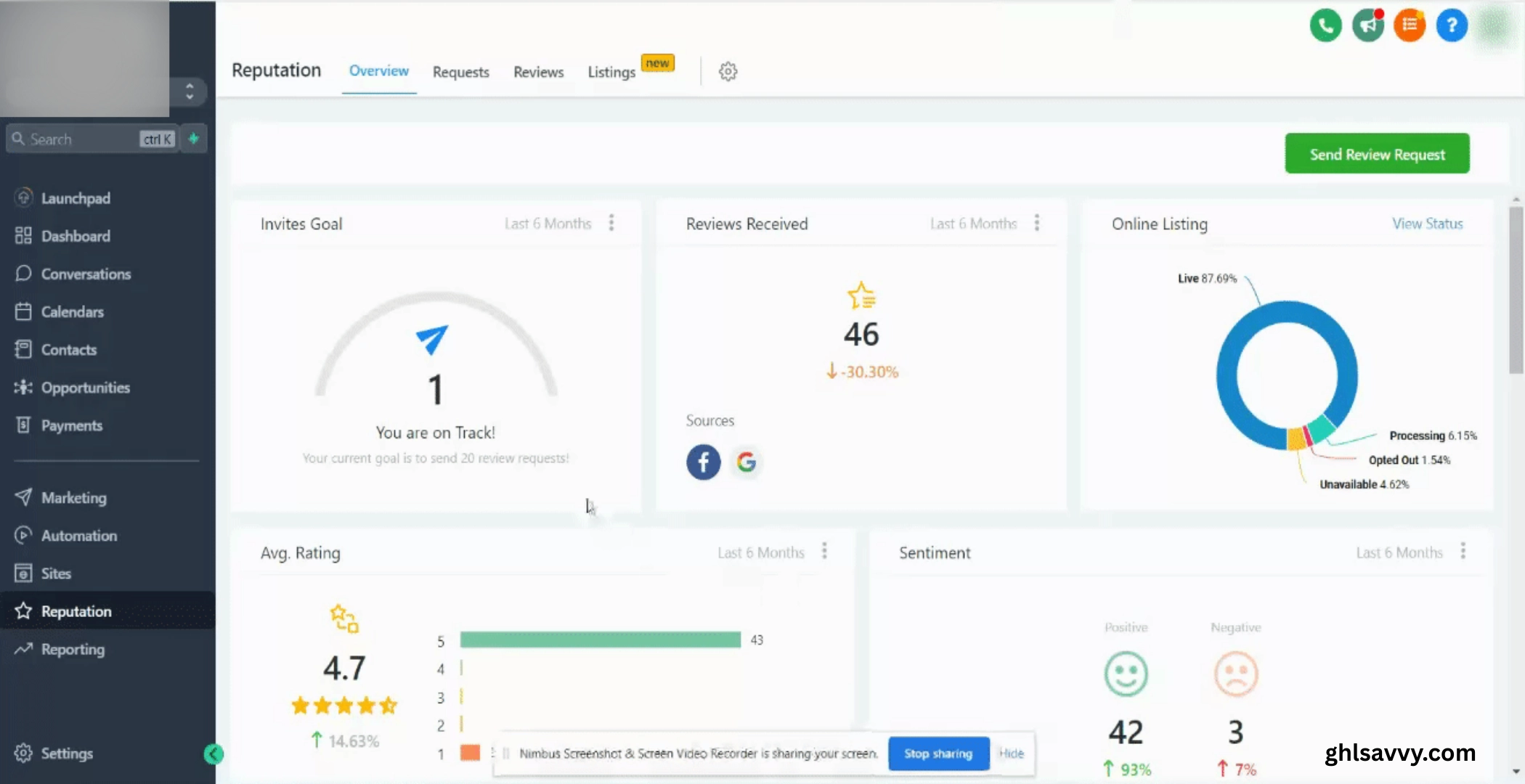This screenshot has height=784, width=1525.
Task: Click the Google source icon
Action: point(746,462)
